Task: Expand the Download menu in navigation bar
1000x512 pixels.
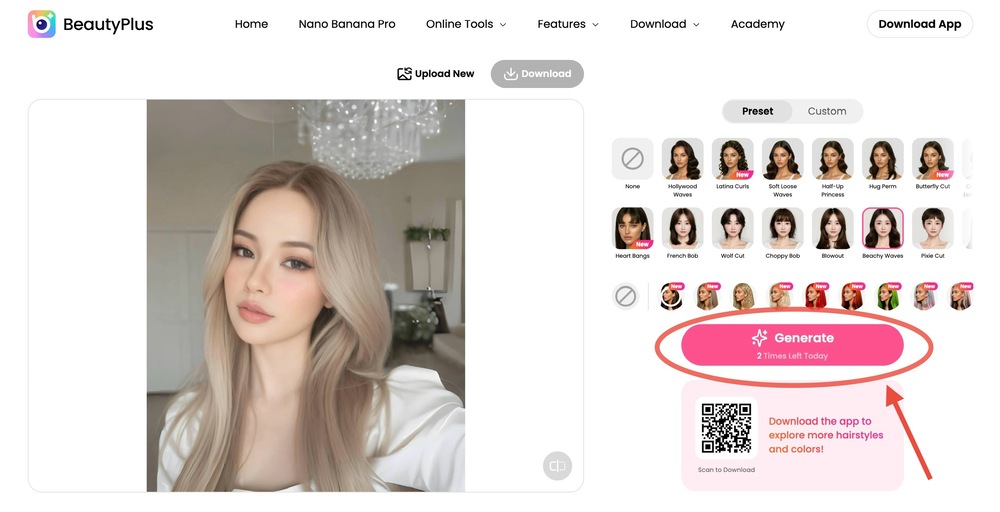Action: click(x=665, y=24)
